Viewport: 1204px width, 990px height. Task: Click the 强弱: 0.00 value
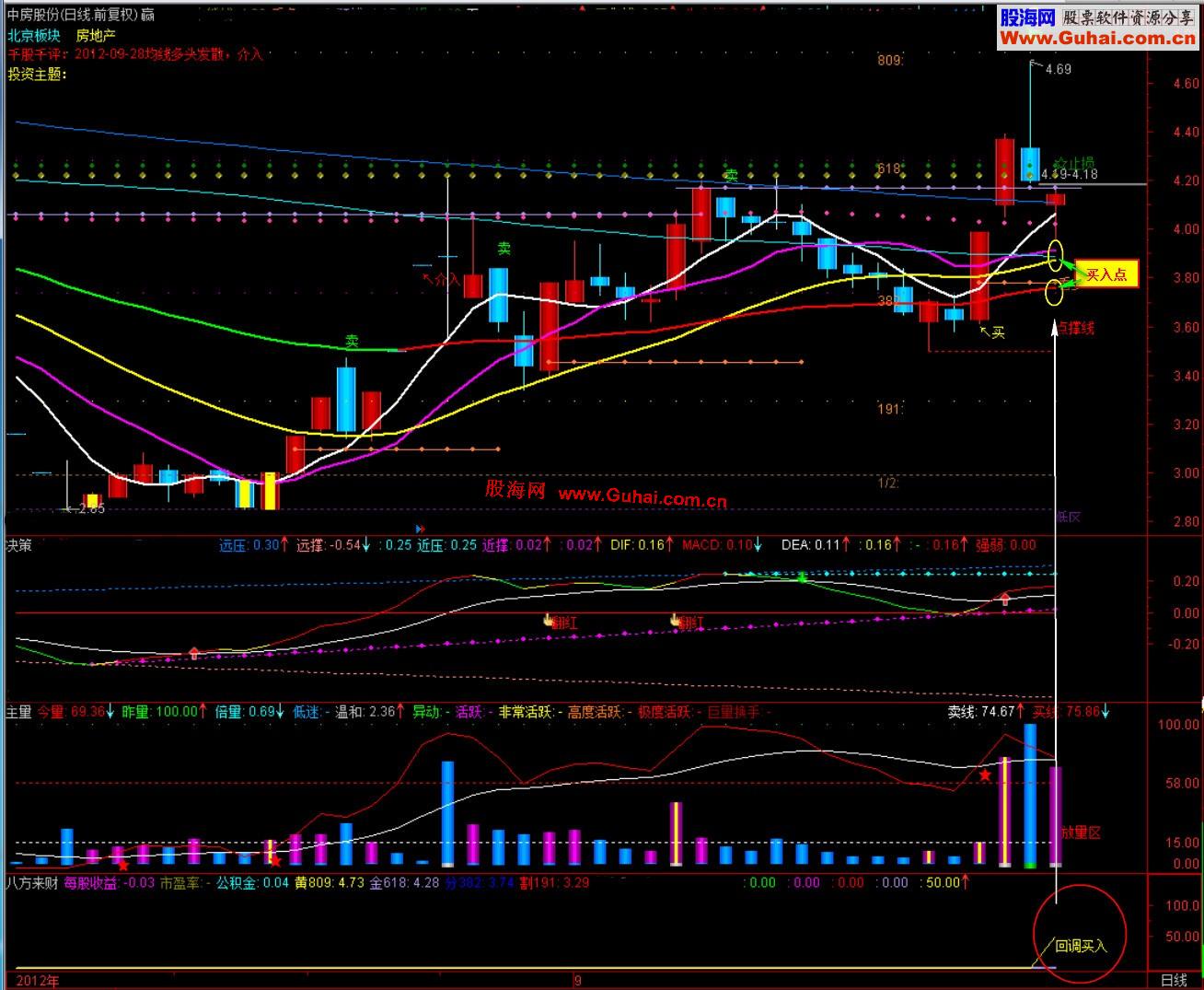1005,544
